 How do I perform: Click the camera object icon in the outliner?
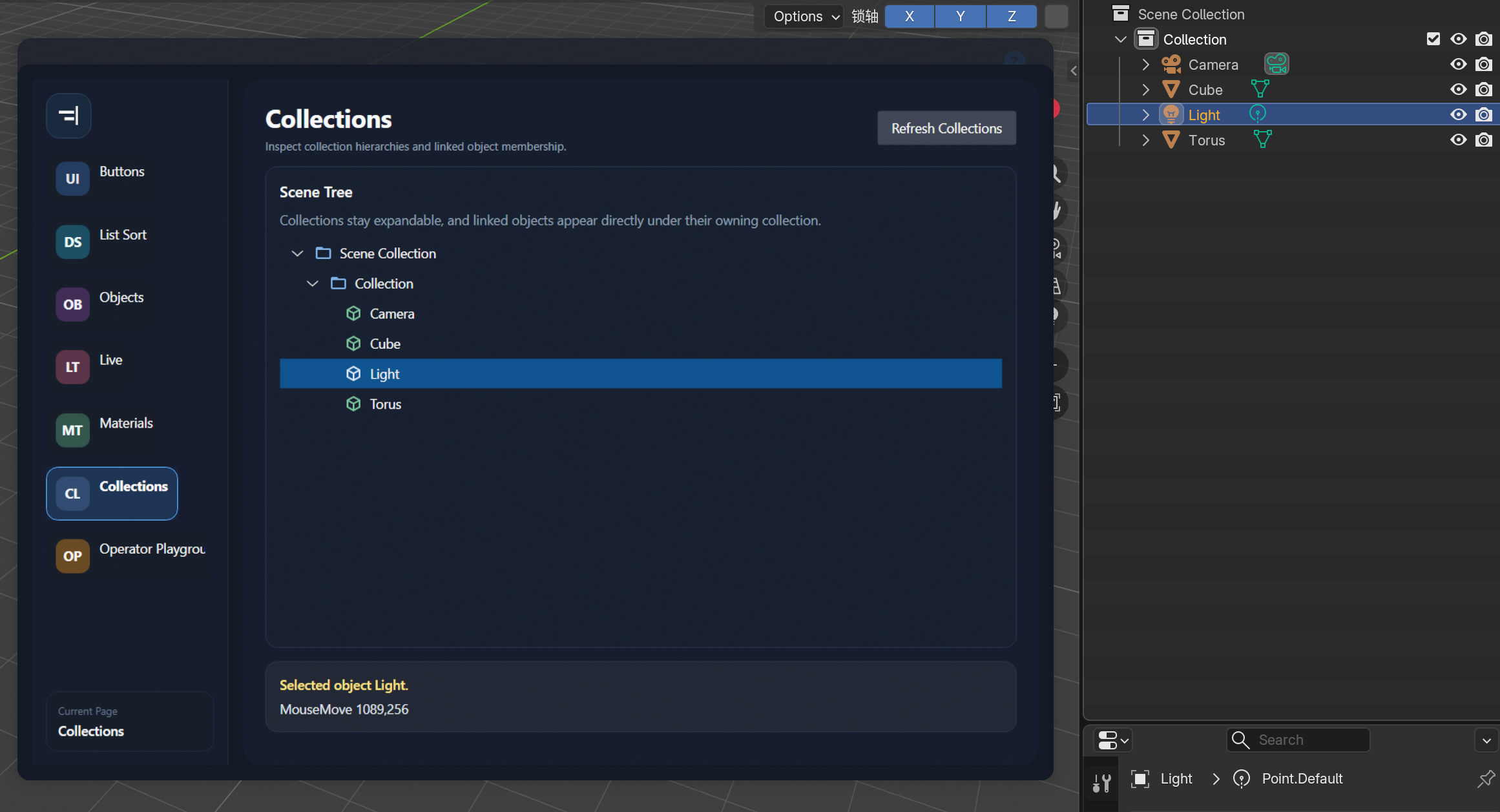[x=1171, y=64]
